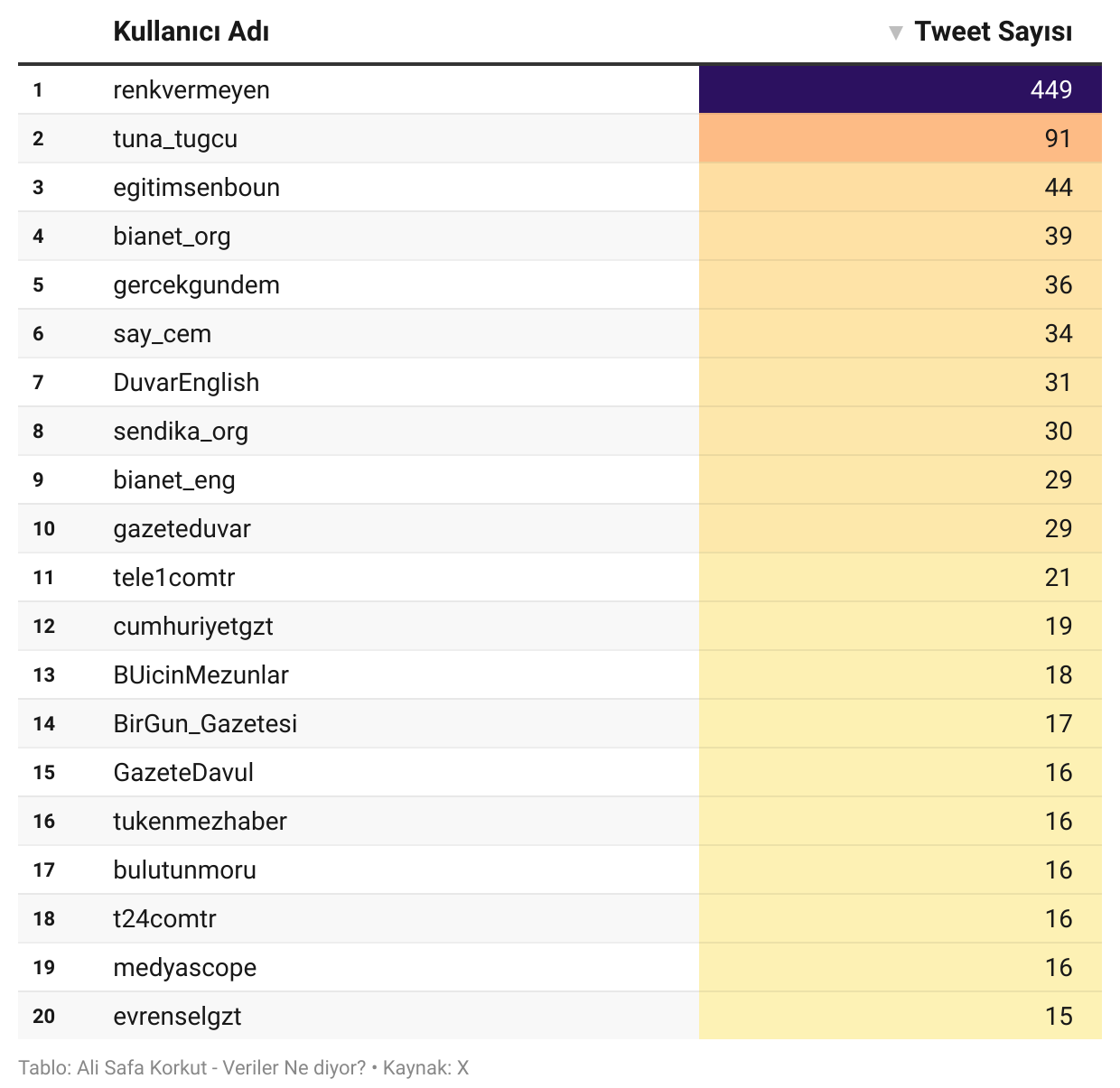Click the BirGun_Gazetesi username
This screenshot has width=1120, height=1088.
(205, 724)
